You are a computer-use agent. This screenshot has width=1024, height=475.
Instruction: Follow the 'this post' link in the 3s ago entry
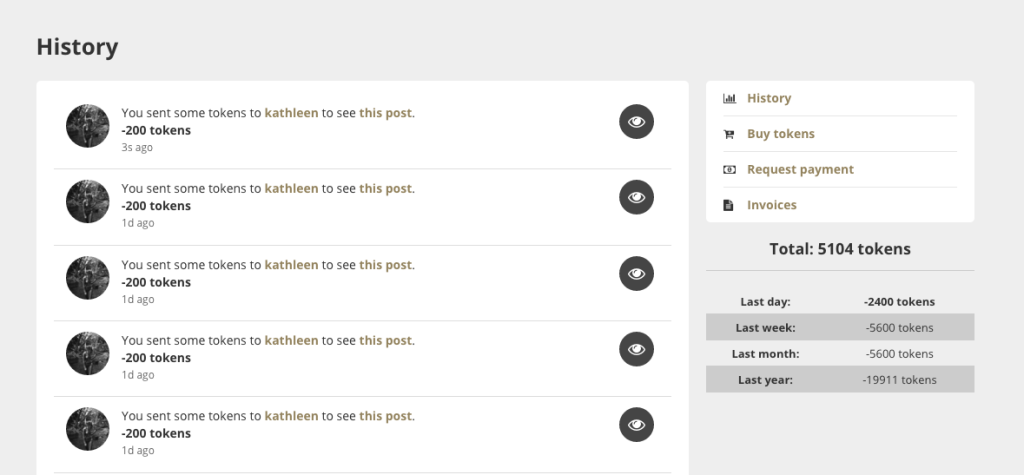pyautogui.click(x=385, y=112)
